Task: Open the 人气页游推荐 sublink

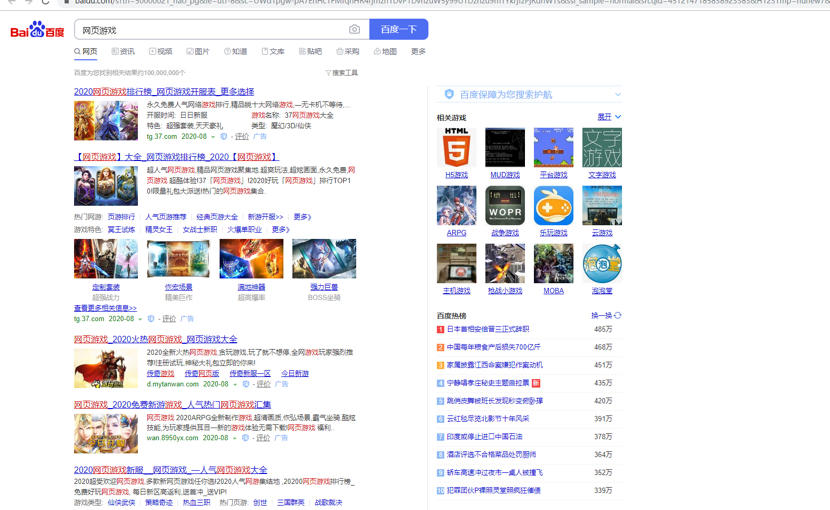Action: point(166,217)
